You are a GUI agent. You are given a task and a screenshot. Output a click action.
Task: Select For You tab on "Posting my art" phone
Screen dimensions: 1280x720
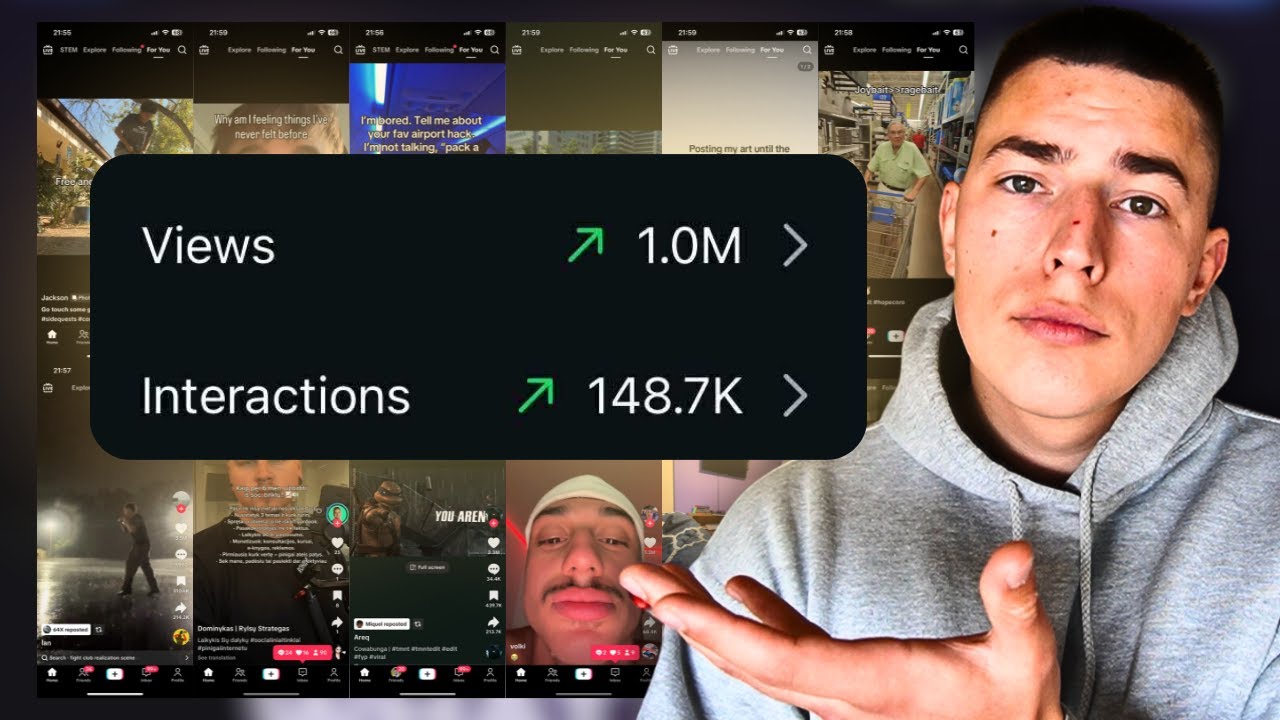772,49
